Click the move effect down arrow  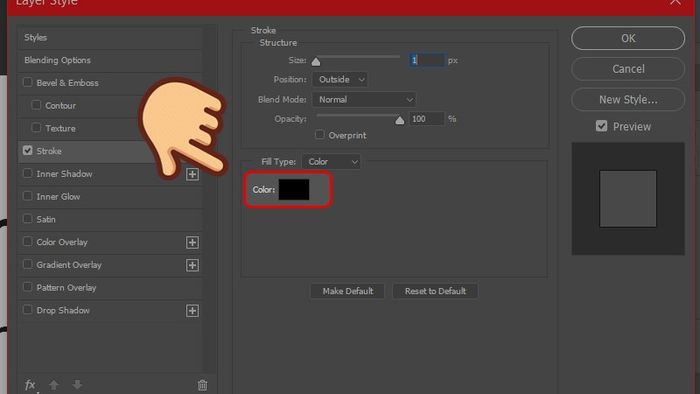click(x=77, y=385)
